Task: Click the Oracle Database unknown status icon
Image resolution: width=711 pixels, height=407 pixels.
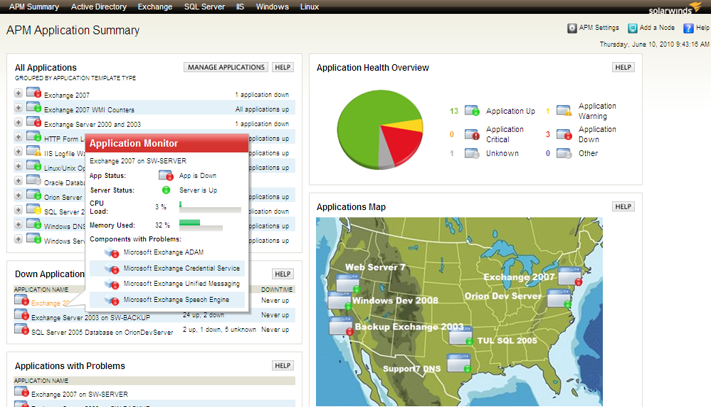Action: click(x=34, y=180)
